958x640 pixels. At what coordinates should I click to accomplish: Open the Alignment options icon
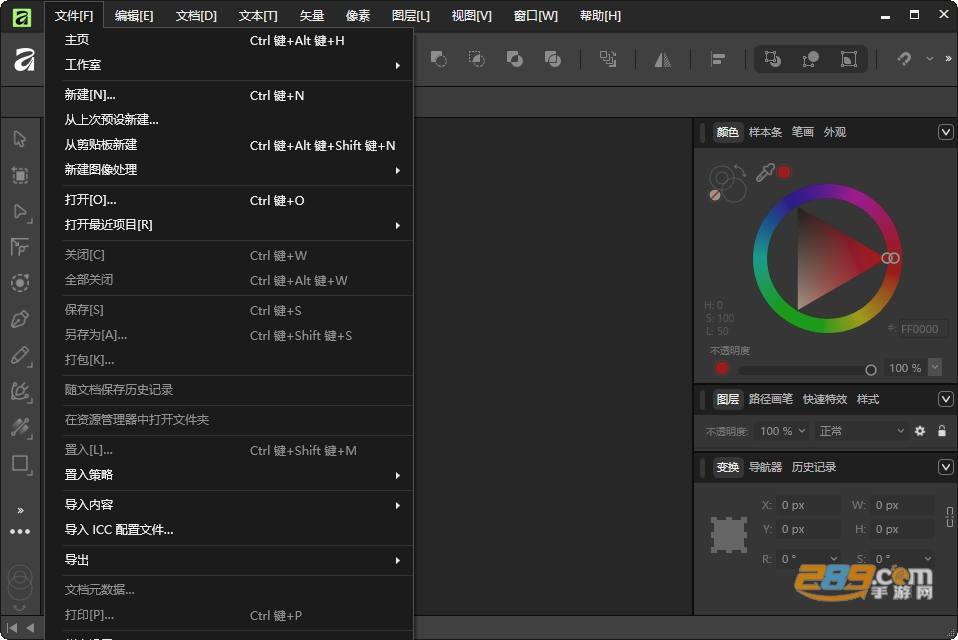point(718,59)
